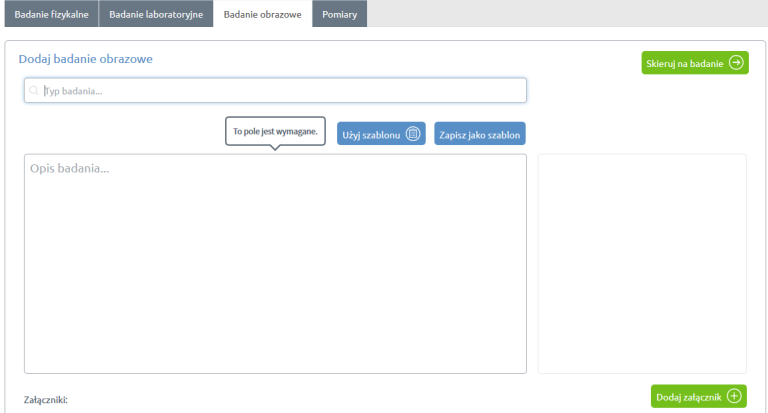Dismiss the 'To pole jest wymagane' tooltip

pyautogui.click(x=275, y=132)
